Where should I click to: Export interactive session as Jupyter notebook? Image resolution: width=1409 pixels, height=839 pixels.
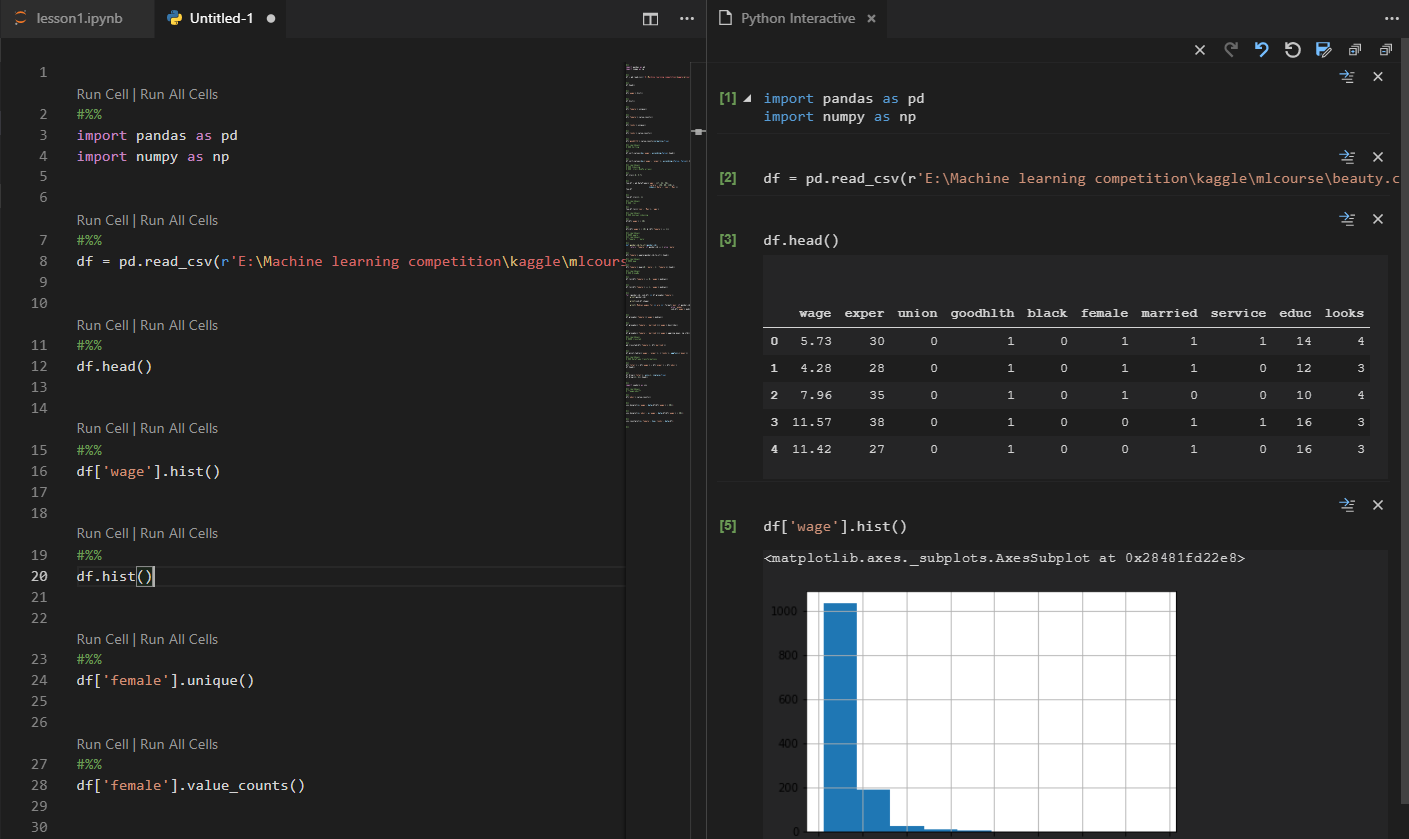point(1322,48)
